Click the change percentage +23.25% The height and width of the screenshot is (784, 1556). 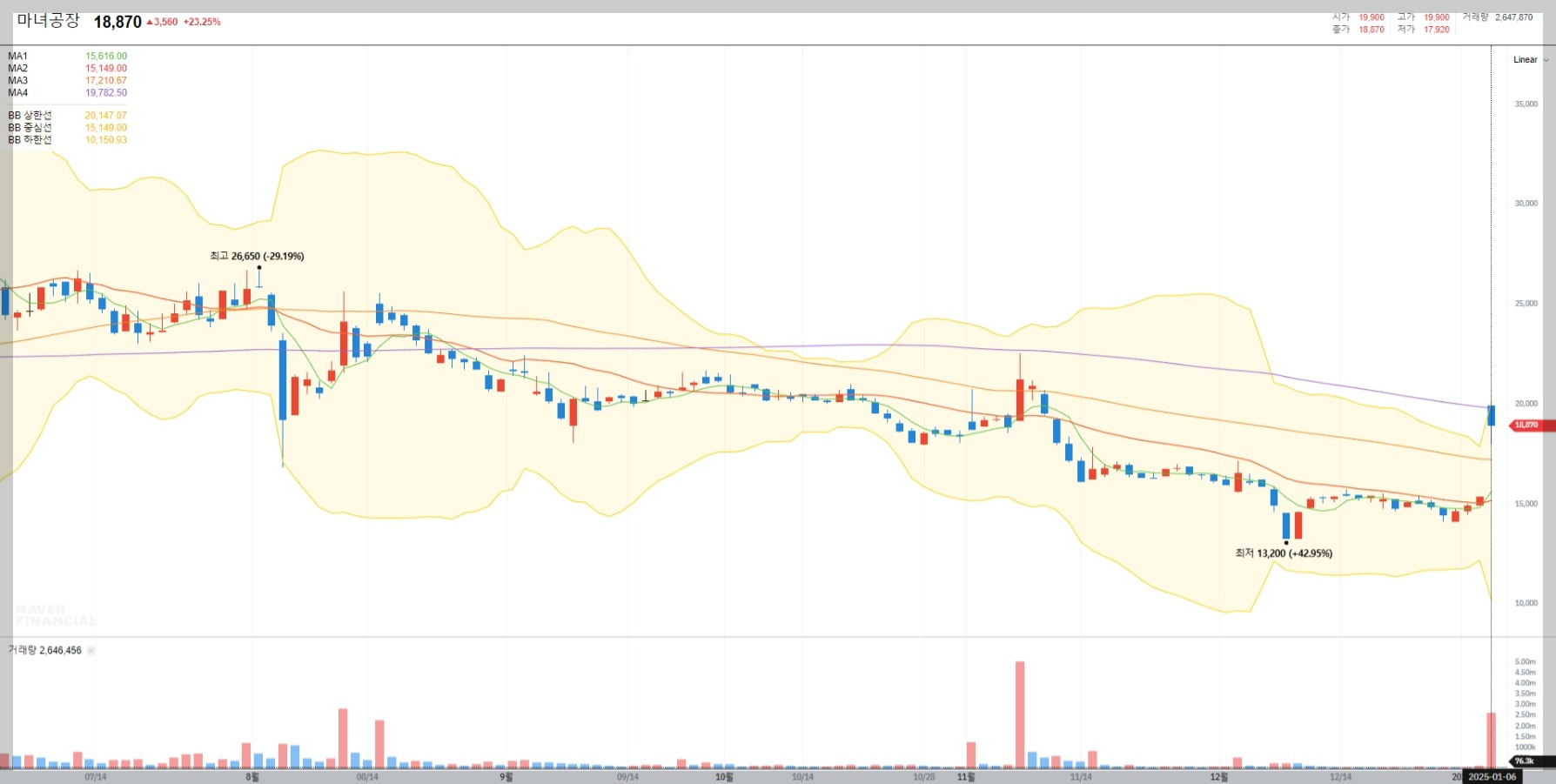[x=202, y=22]
